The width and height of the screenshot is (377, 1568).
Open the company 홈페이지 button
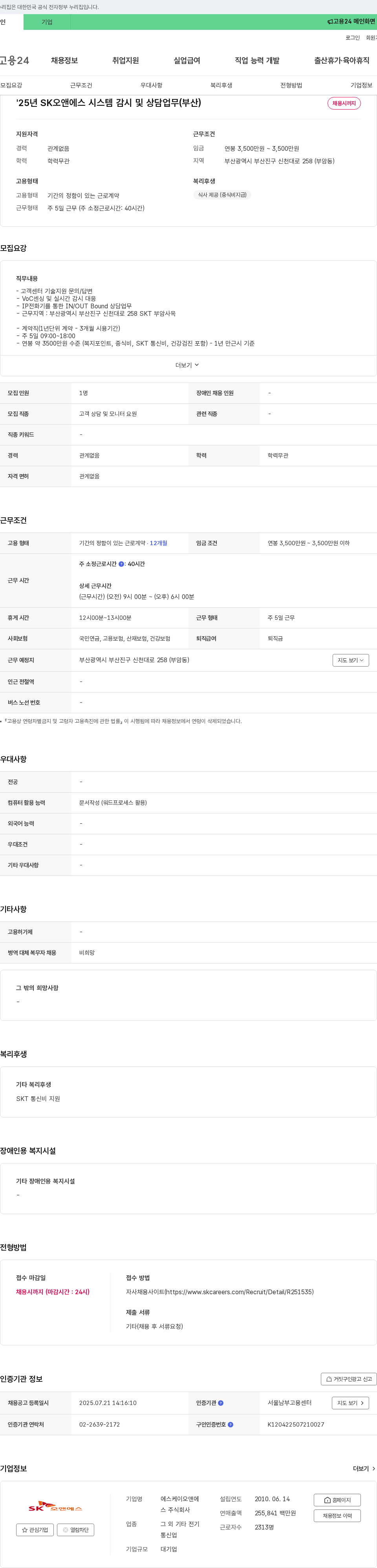pos(337,1500)
